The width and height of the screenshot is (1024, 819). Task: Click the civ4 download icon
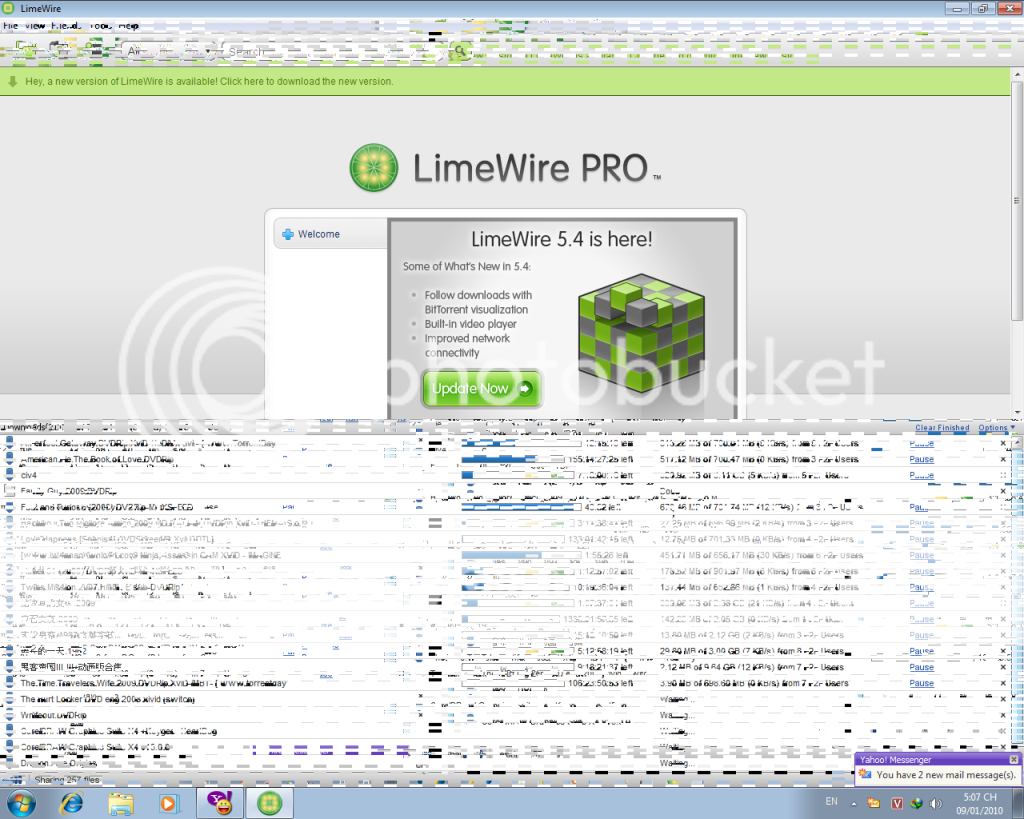[x=9, y=474]
